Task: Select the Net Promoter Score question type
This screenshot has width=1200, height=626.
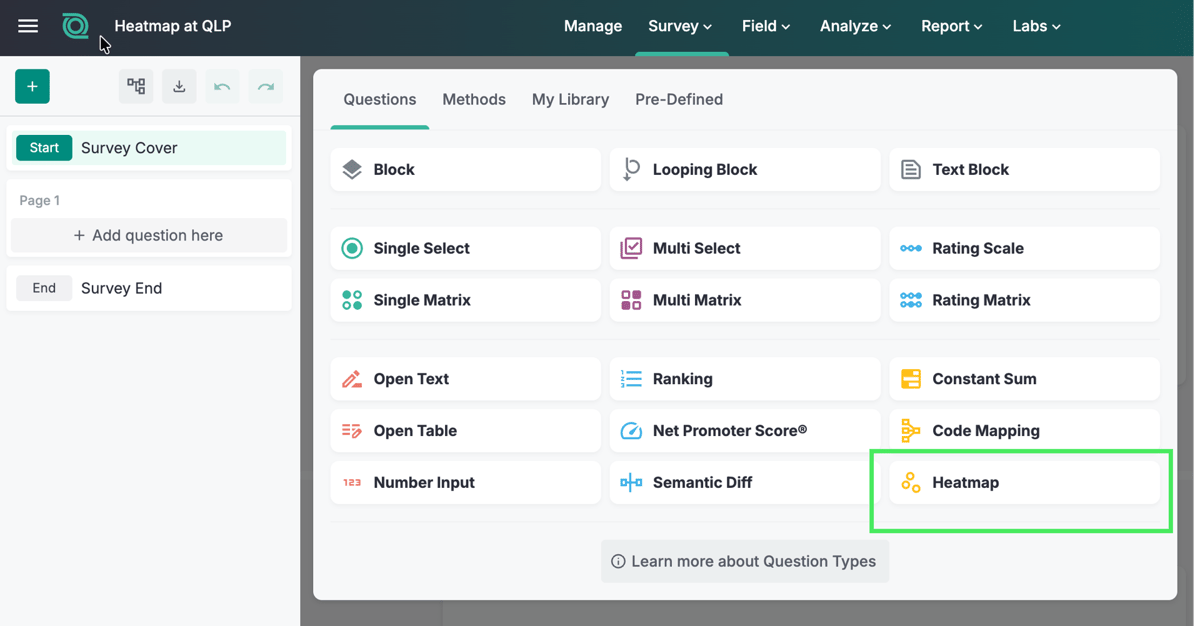Action: tap(745, 431)
